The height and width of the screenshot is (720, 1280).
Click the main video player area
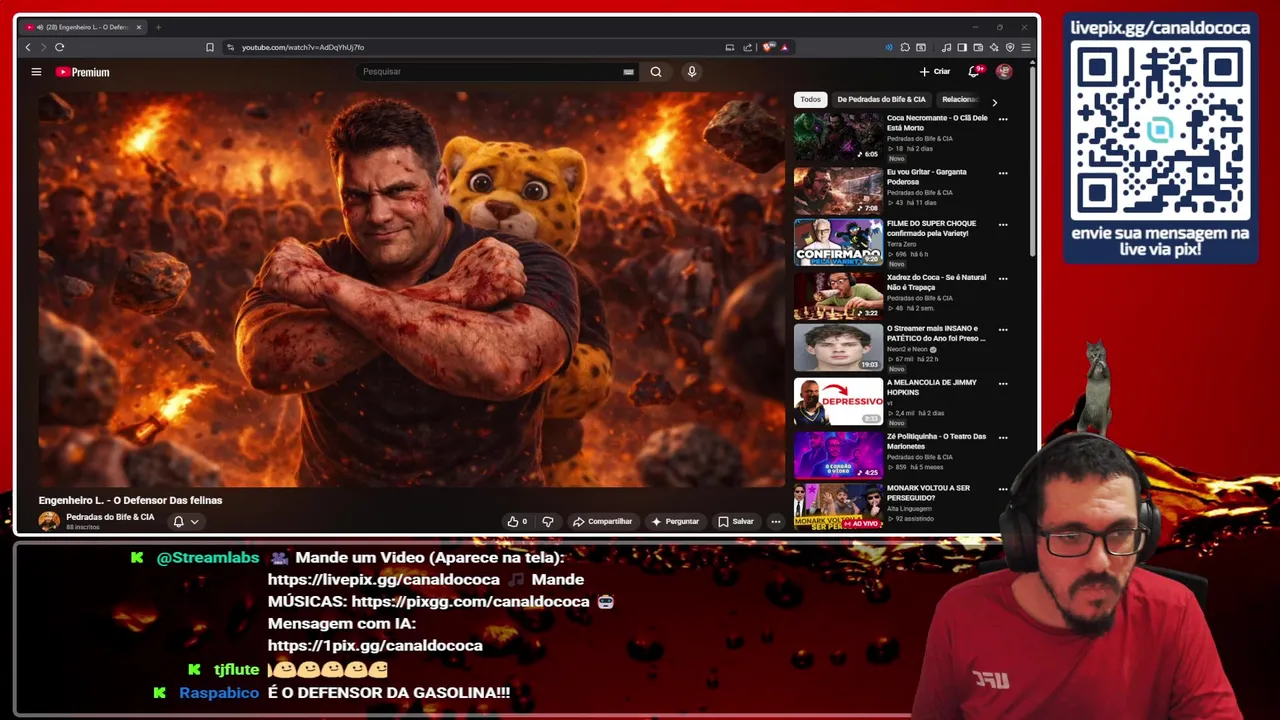coord(412,289)
